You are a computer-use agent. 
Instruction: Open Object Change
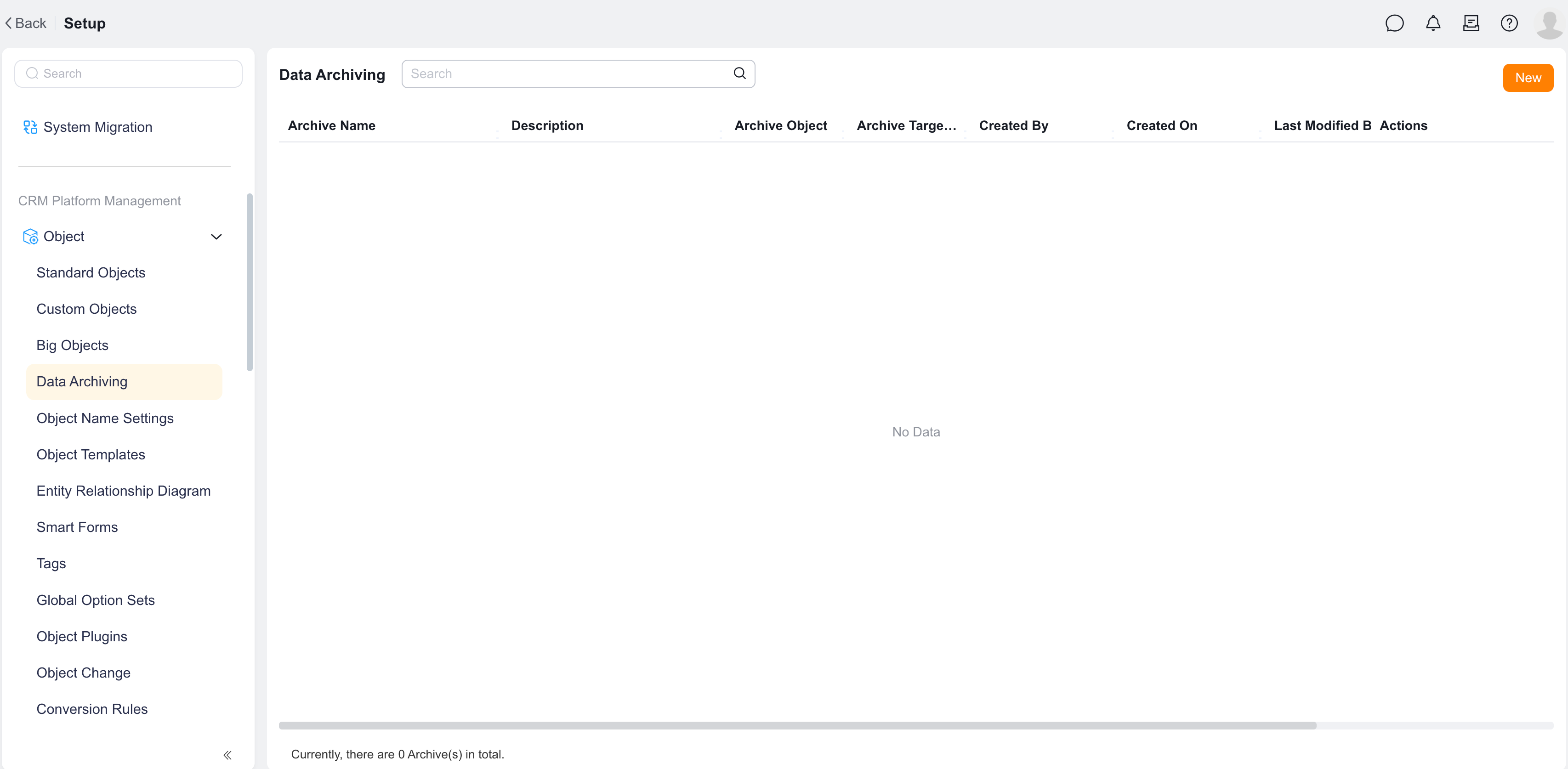(x=83, y=672)
